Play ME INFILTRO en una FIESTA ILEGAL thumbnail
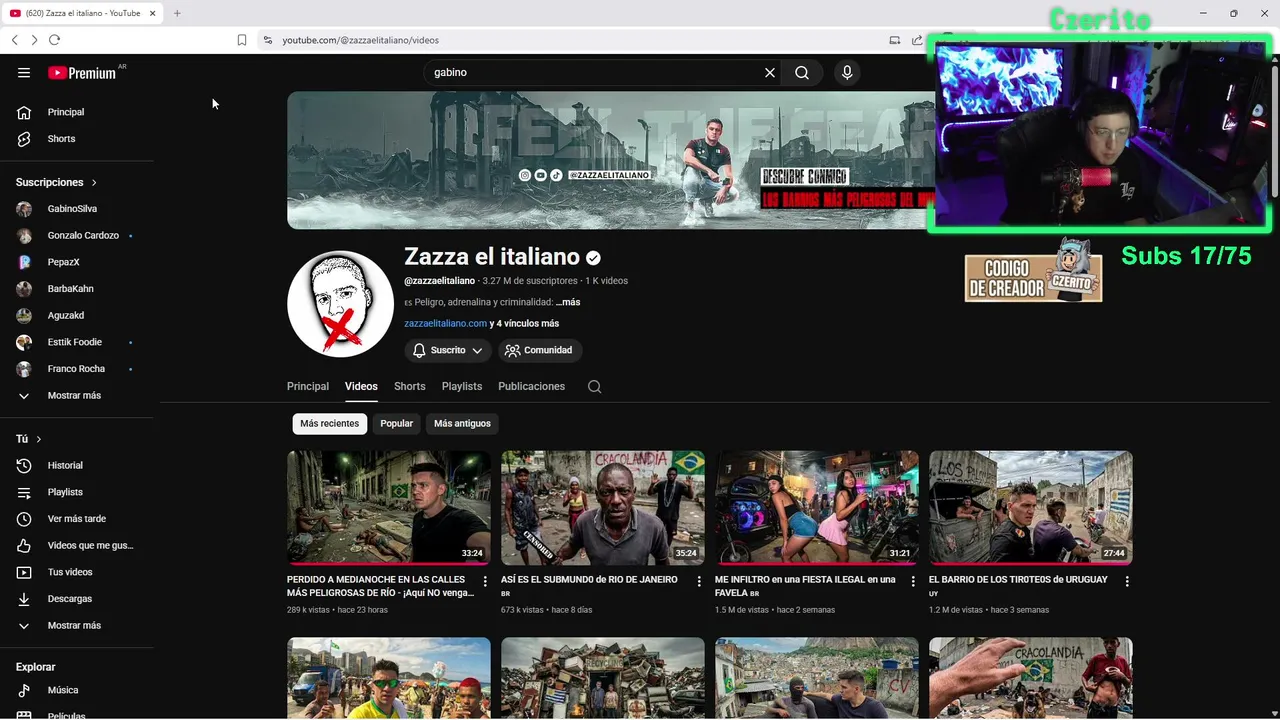 point(817,507)
